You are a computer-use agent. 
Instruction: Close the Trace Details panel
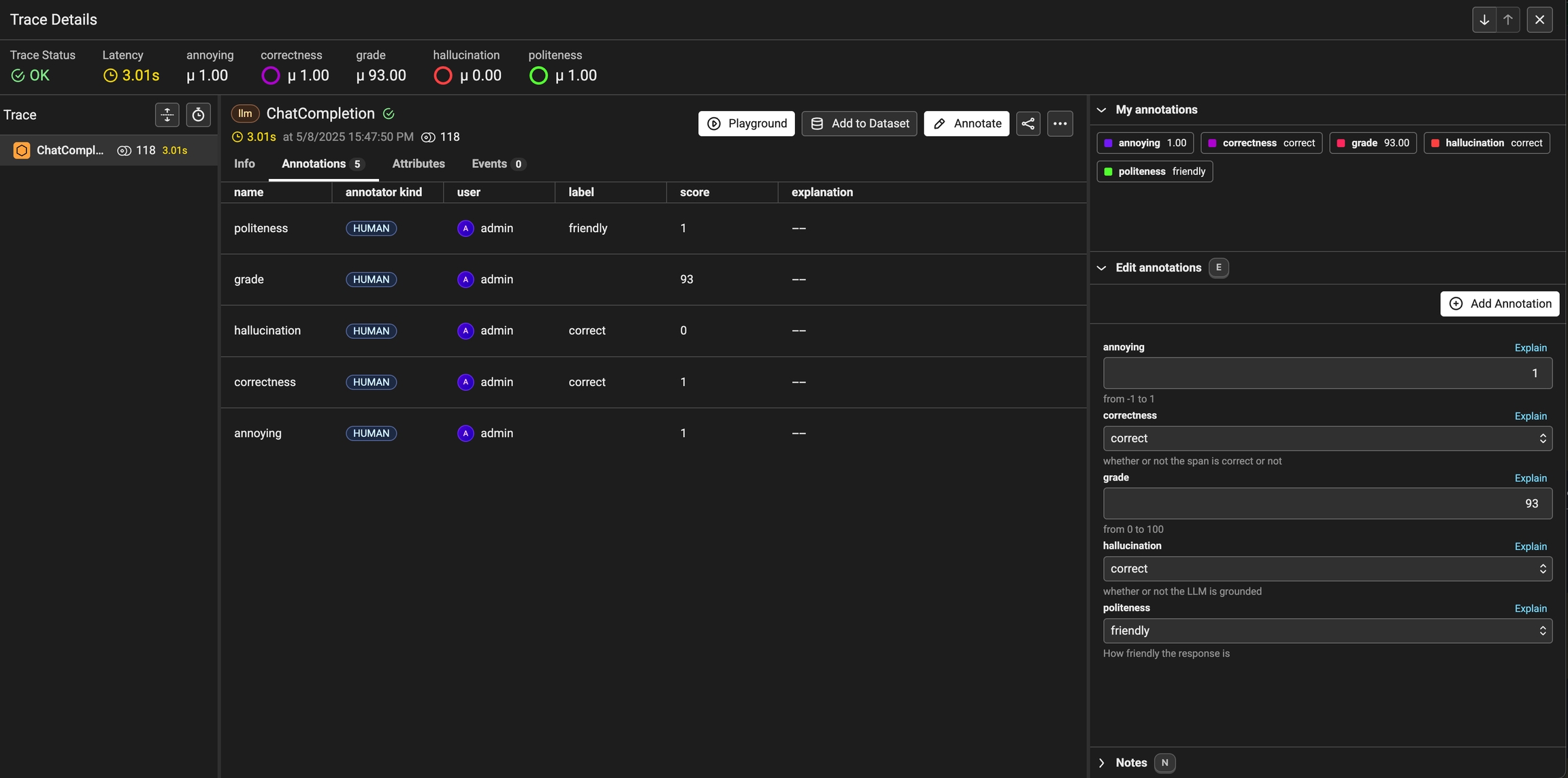[1539, 20]
